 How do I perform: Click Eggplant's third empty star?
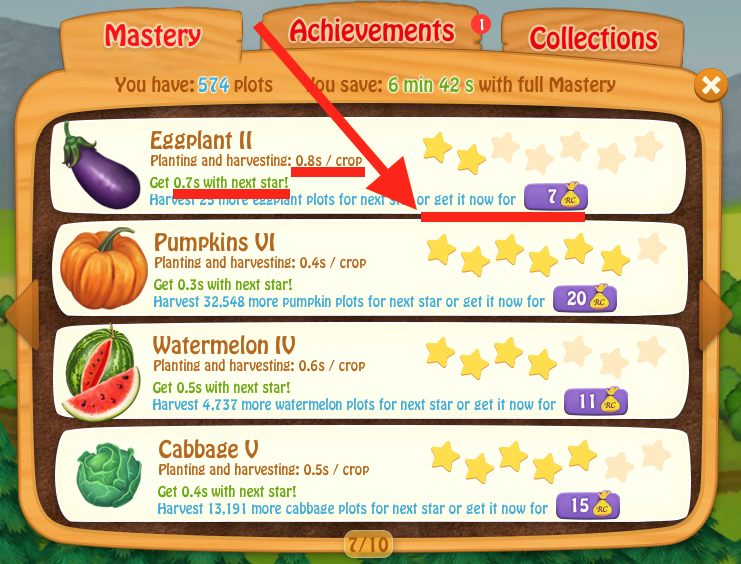[x=506, y=146]
